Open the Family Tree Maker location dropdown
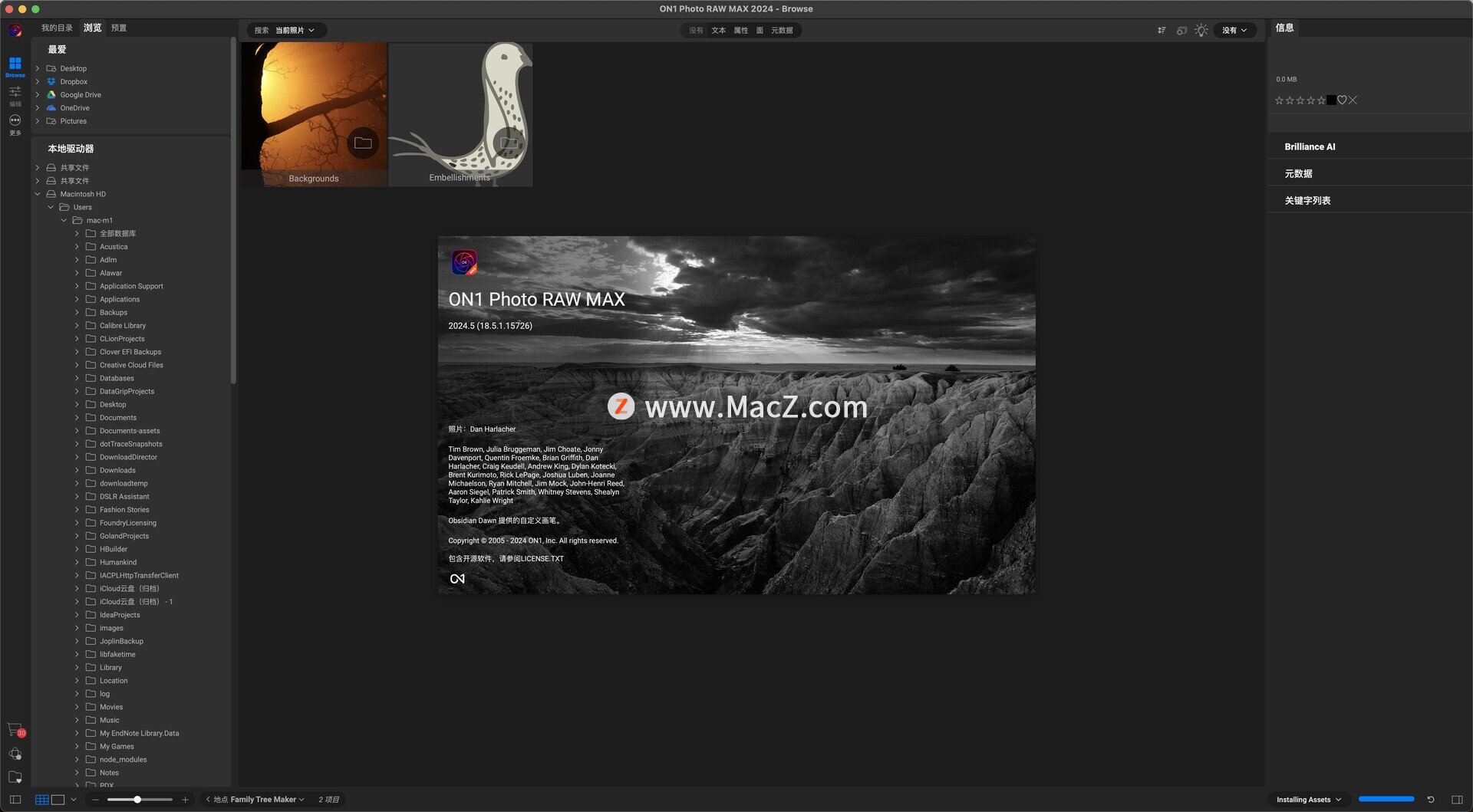The image size is (1473, 812). (267, 800)
